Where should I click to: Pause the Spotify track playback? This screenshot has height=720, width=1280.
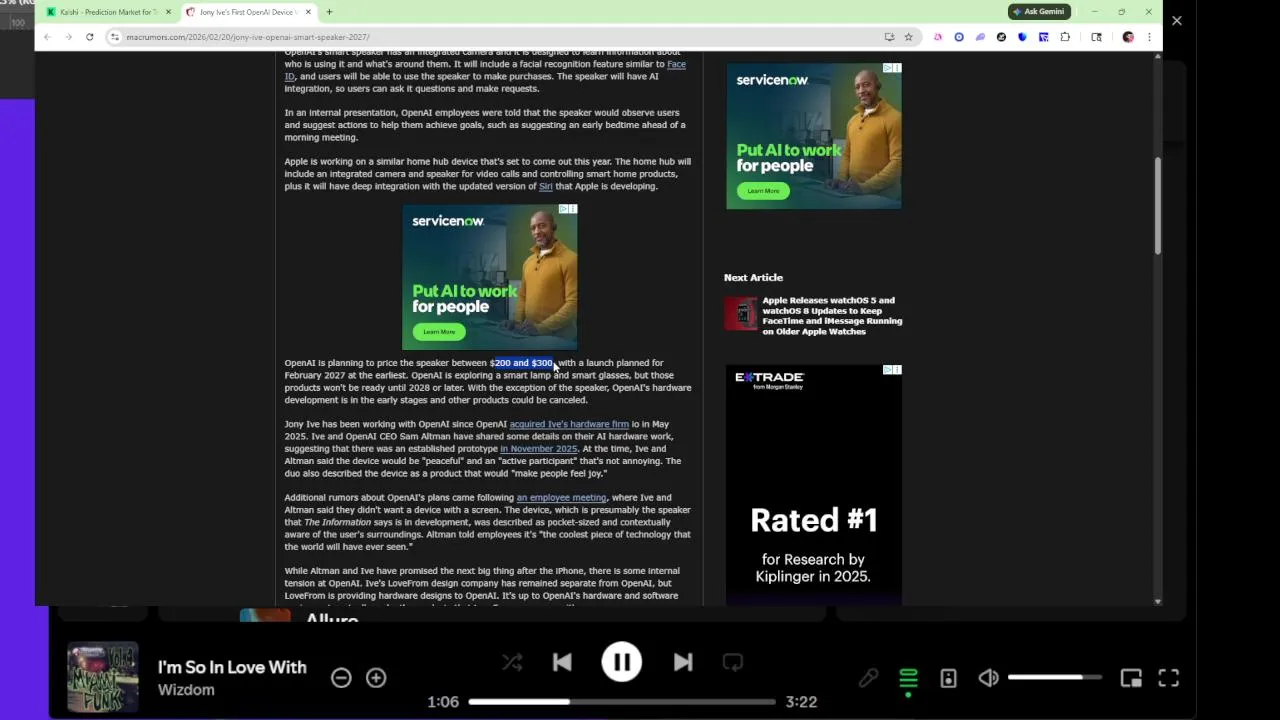(x=621, y=662)
